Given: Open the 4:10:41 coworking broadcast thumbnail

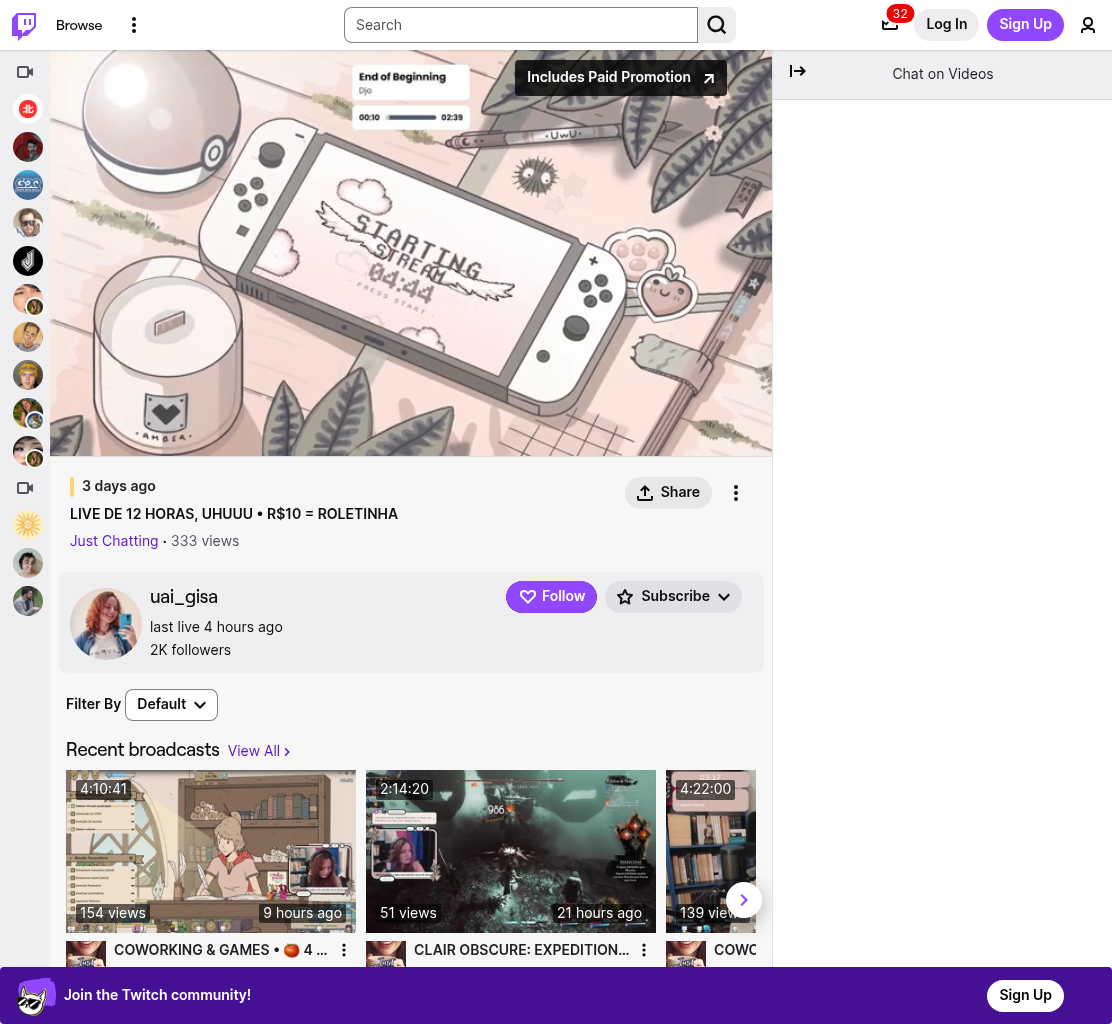Looking at the screenshot, I should tap(211, 851).
